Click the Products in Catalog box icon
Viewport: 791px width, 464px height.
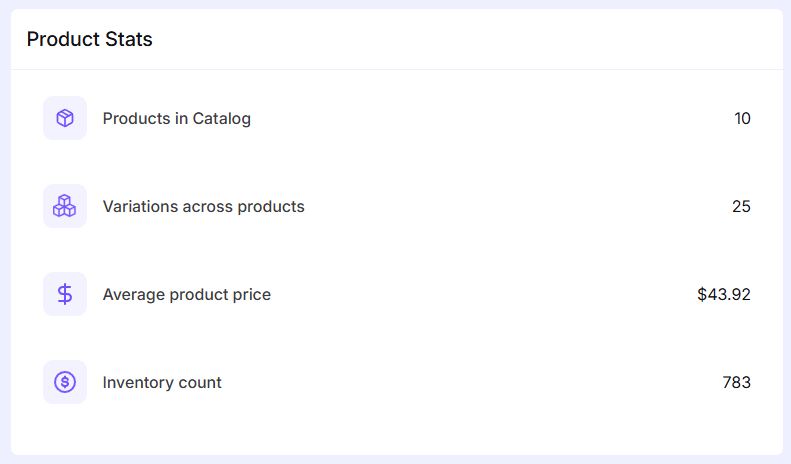click(x=65, y=118)
